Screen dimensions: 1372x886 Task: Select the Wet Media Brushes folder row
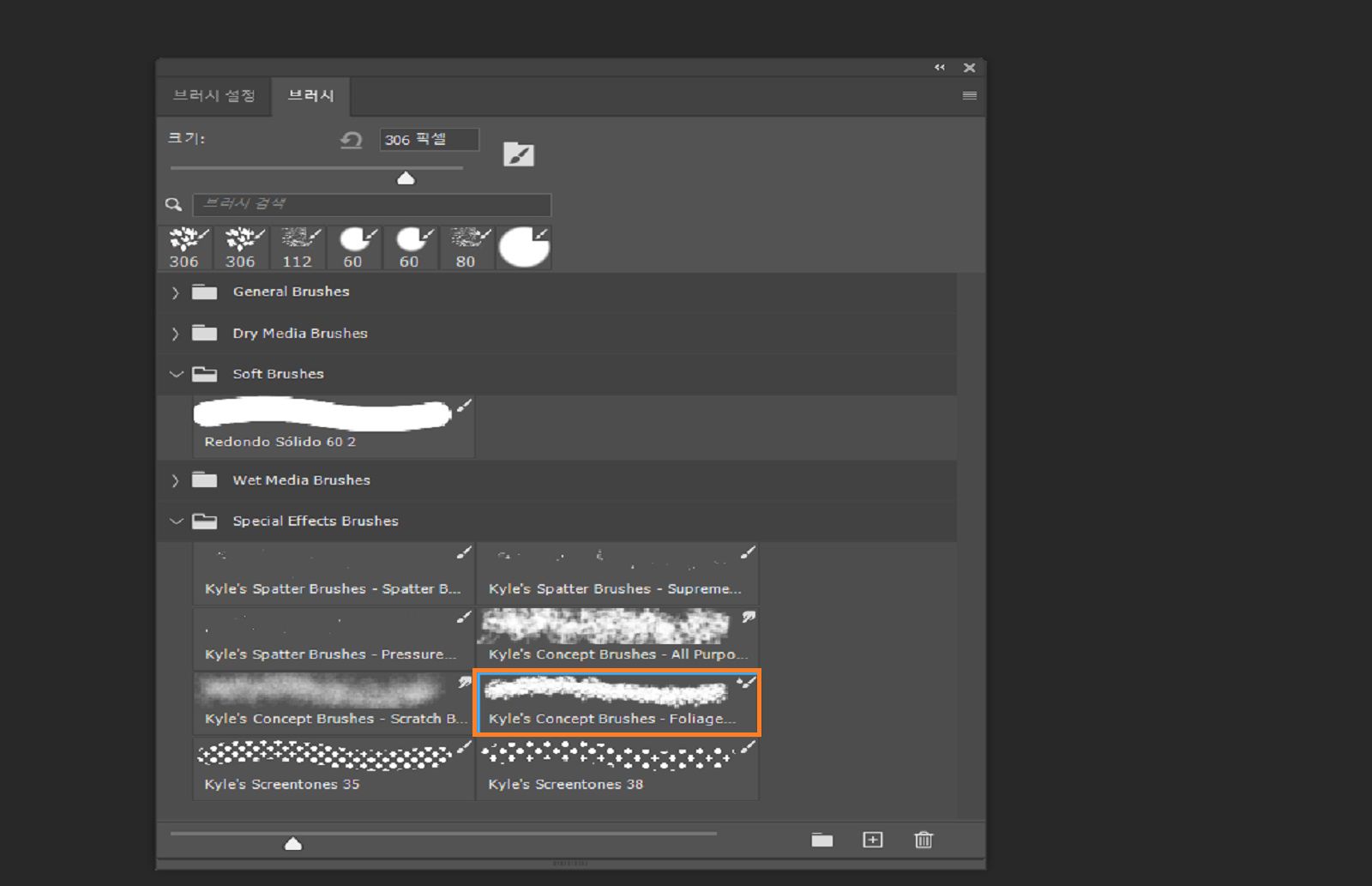(557, 480)
